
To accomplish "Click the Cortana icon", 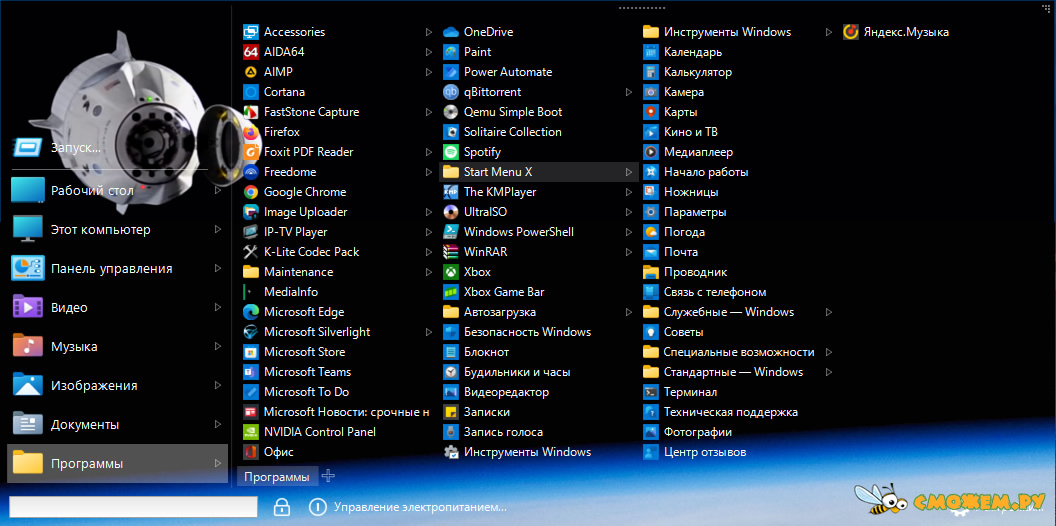I will click(251, 92).
